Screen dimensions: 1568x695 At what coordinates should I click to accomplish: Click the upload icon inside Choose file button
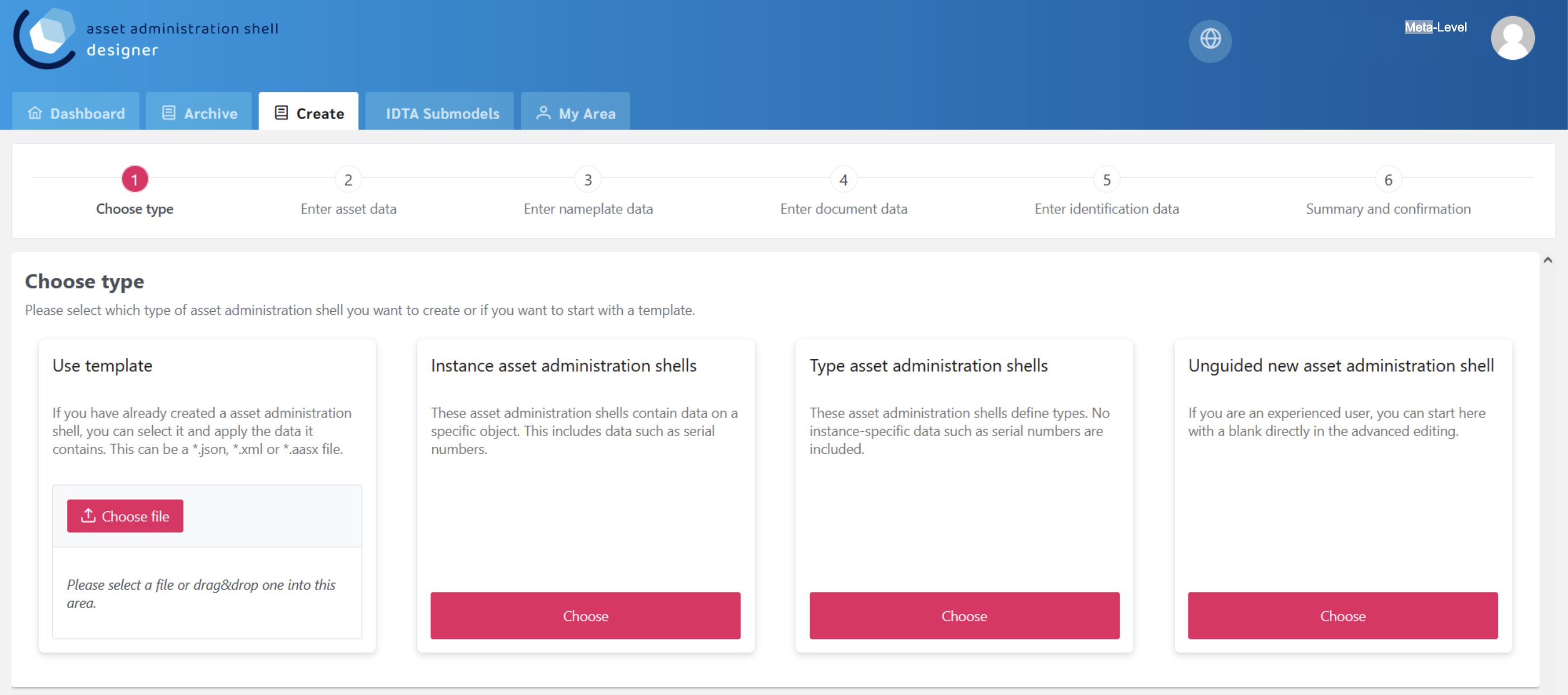(x=89, y=516)
